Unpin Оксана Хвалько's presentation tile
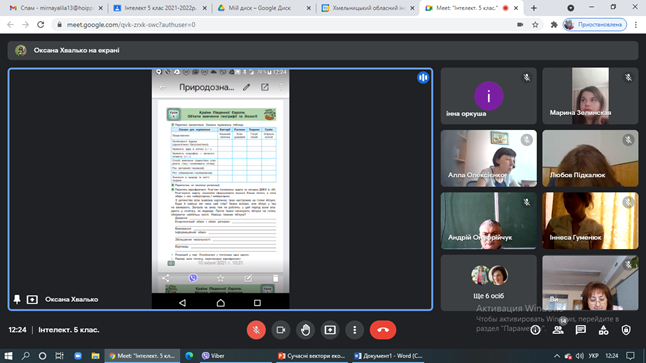The height and width of the screenshot is (363, 646). point(17,299)
